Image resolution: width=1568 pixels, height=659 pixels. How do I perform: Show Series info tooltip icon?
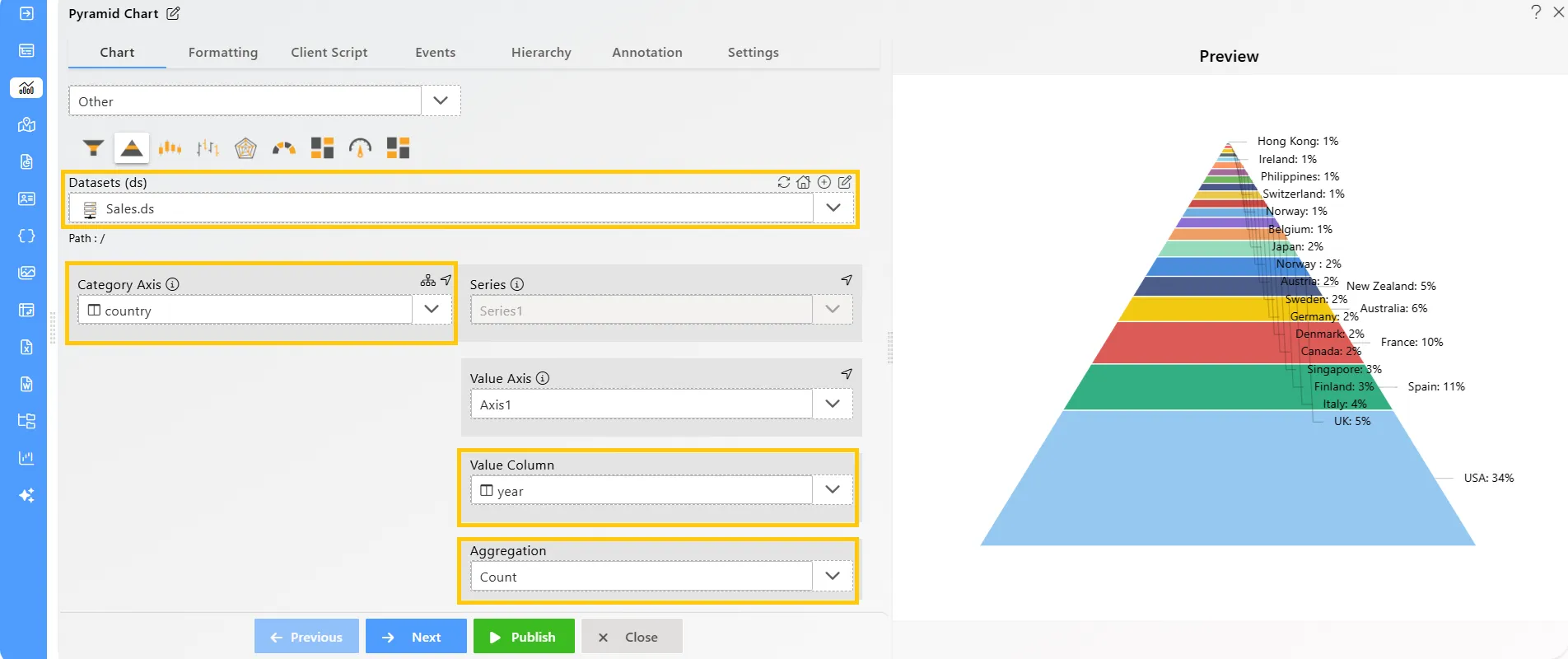point(517,284)
